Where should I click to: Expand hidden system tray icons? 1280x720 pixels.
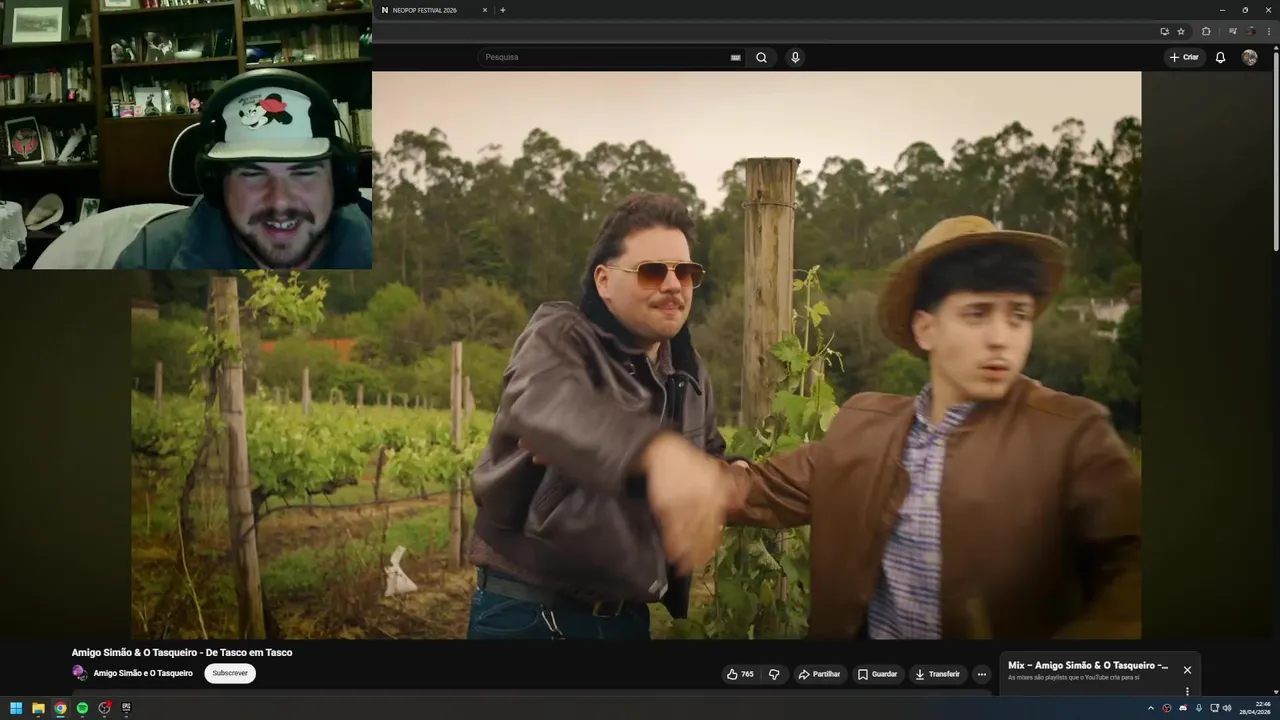point(1150,708)
